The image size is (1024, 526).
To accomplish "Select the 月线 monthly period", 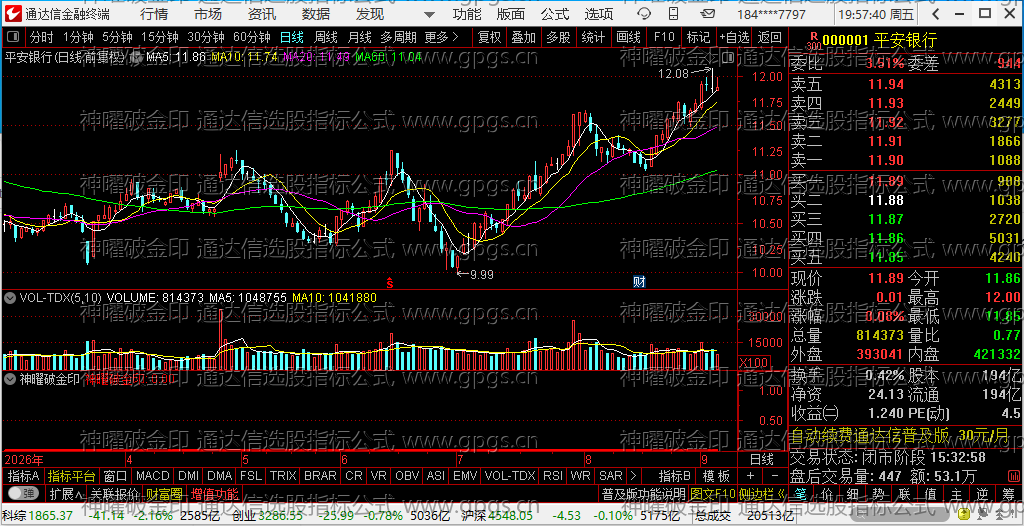I will point(359,37).
